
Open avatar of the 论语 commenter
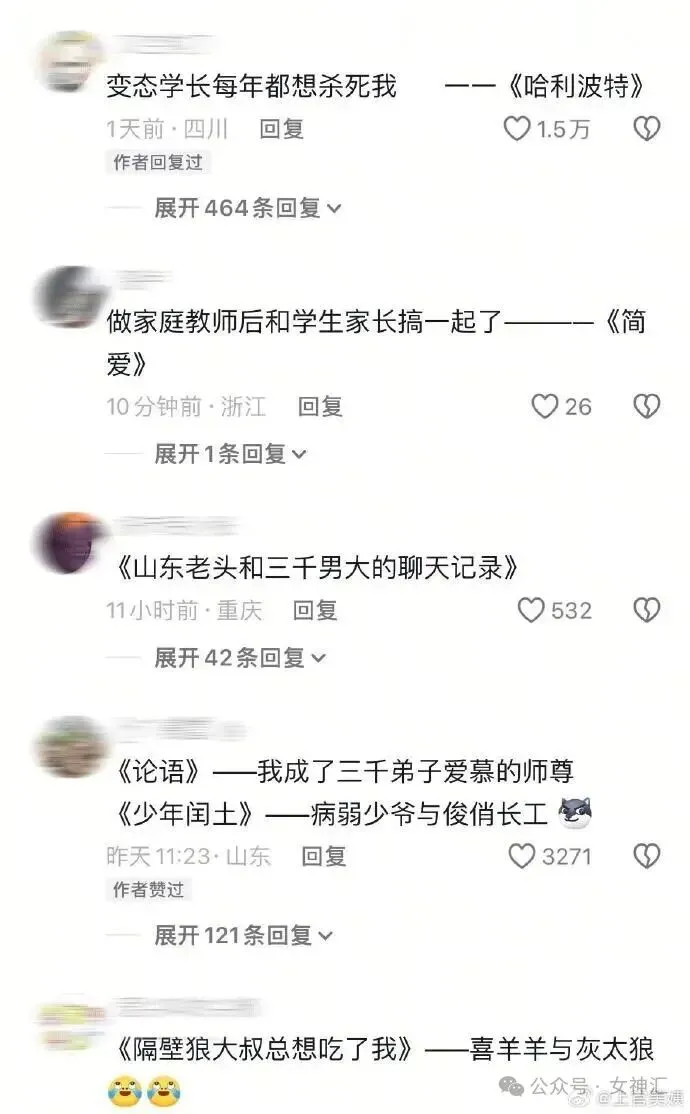coord(69,747)
